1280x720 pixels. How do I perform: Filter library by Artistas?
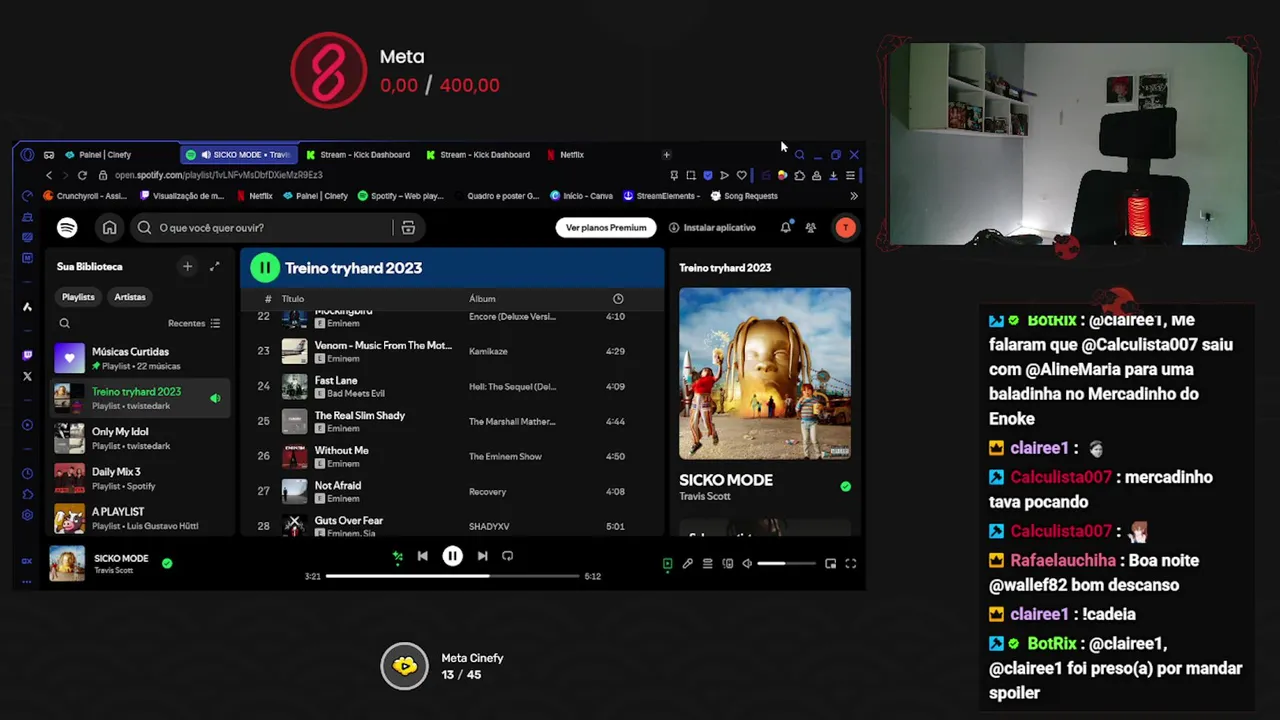130,297
